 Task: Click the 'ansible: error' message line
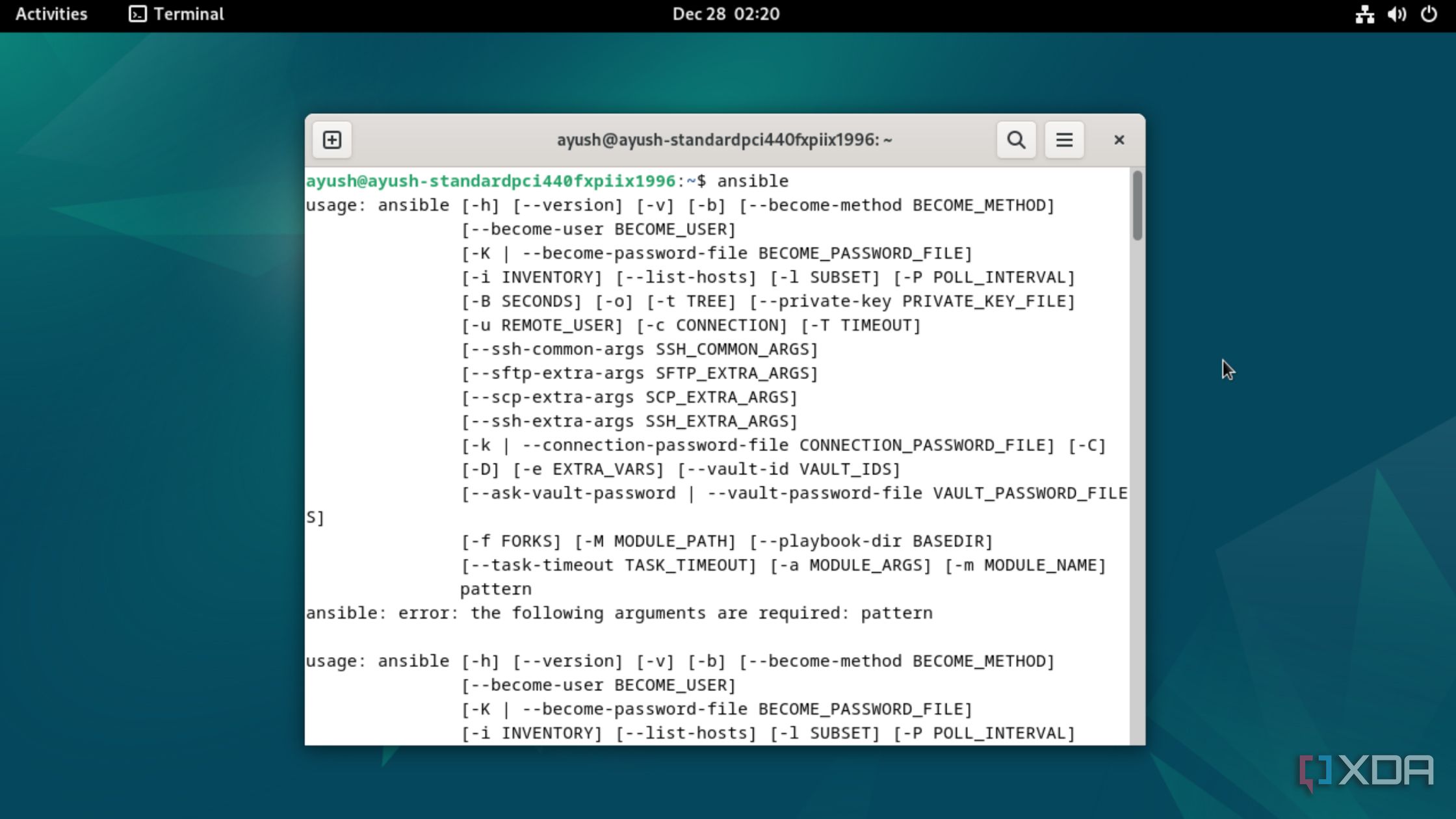(618, 613)
